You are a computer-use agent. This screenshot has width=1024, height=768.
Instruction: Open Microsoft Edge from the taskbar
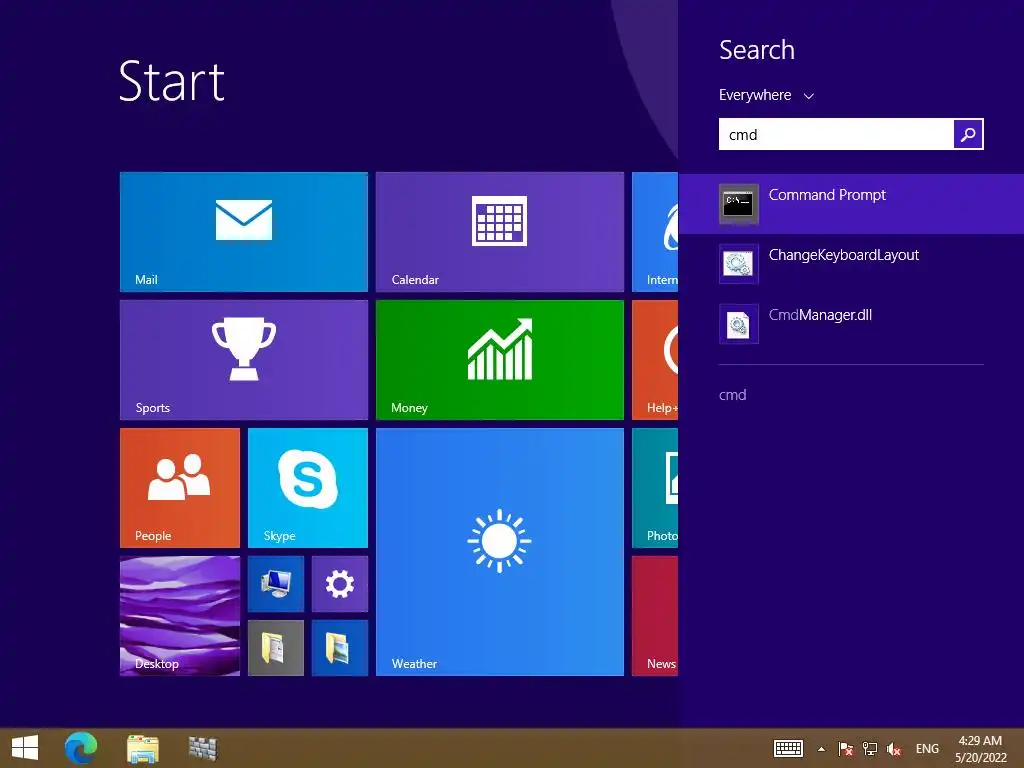(x=81, y=748)
